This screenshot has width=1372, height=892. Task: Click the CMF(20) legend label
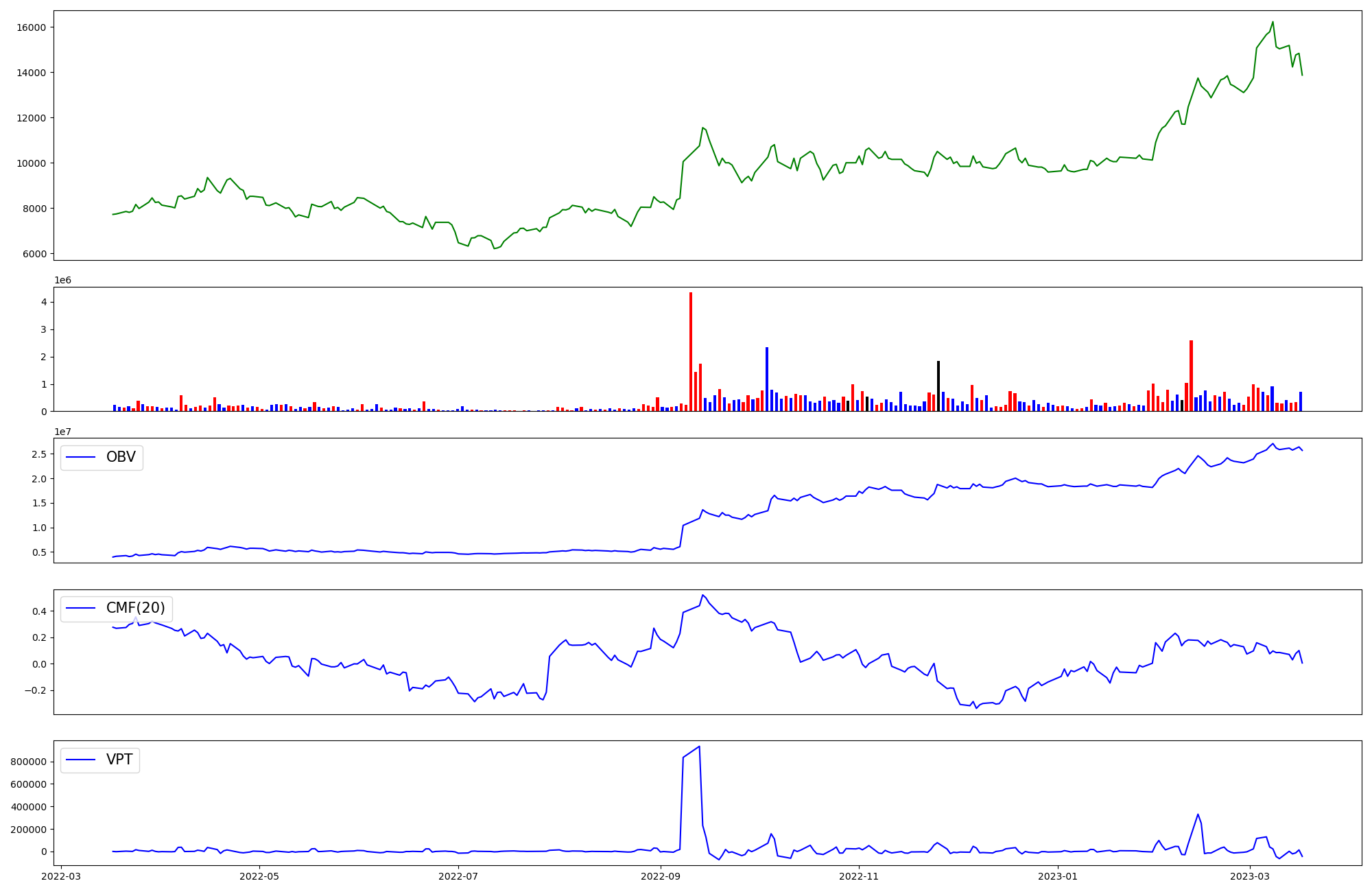tap(135, 608)
